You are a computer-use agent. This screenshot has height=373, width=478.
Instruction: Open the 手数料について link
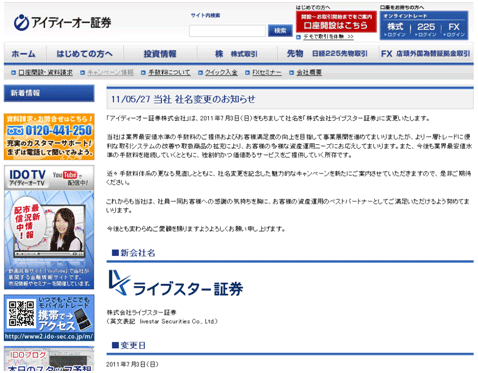[169, 72]
